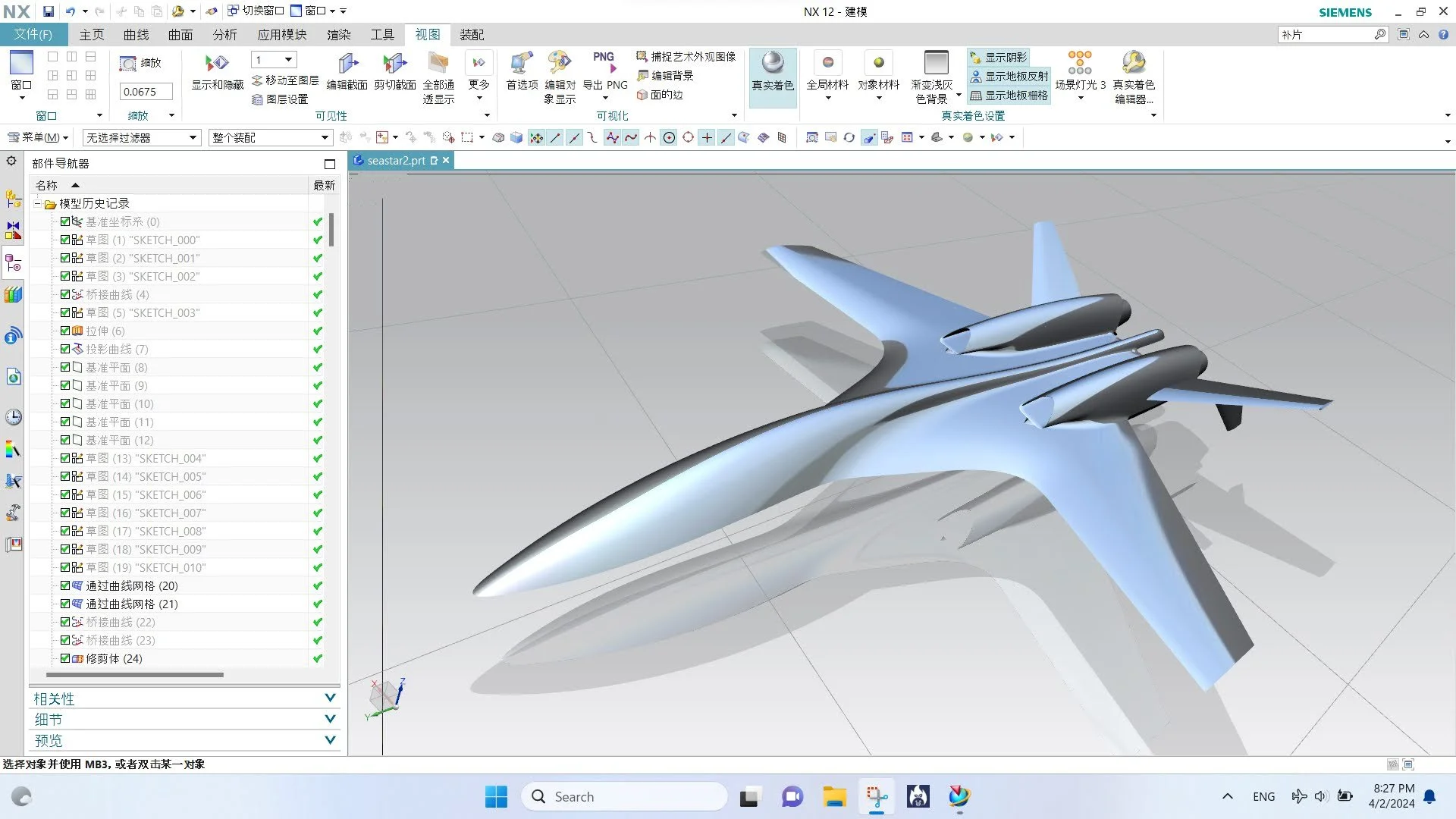
Task: Switch to the Analysis ribbon tab
Action: (224, 35)
